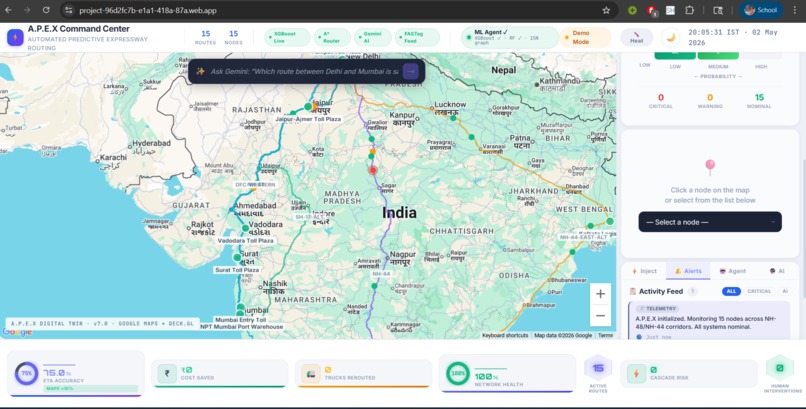Image resolution: width=806 pixels, height=409 pixels.
Task: Click the A* Router status pill
Action: pos(332,38)
